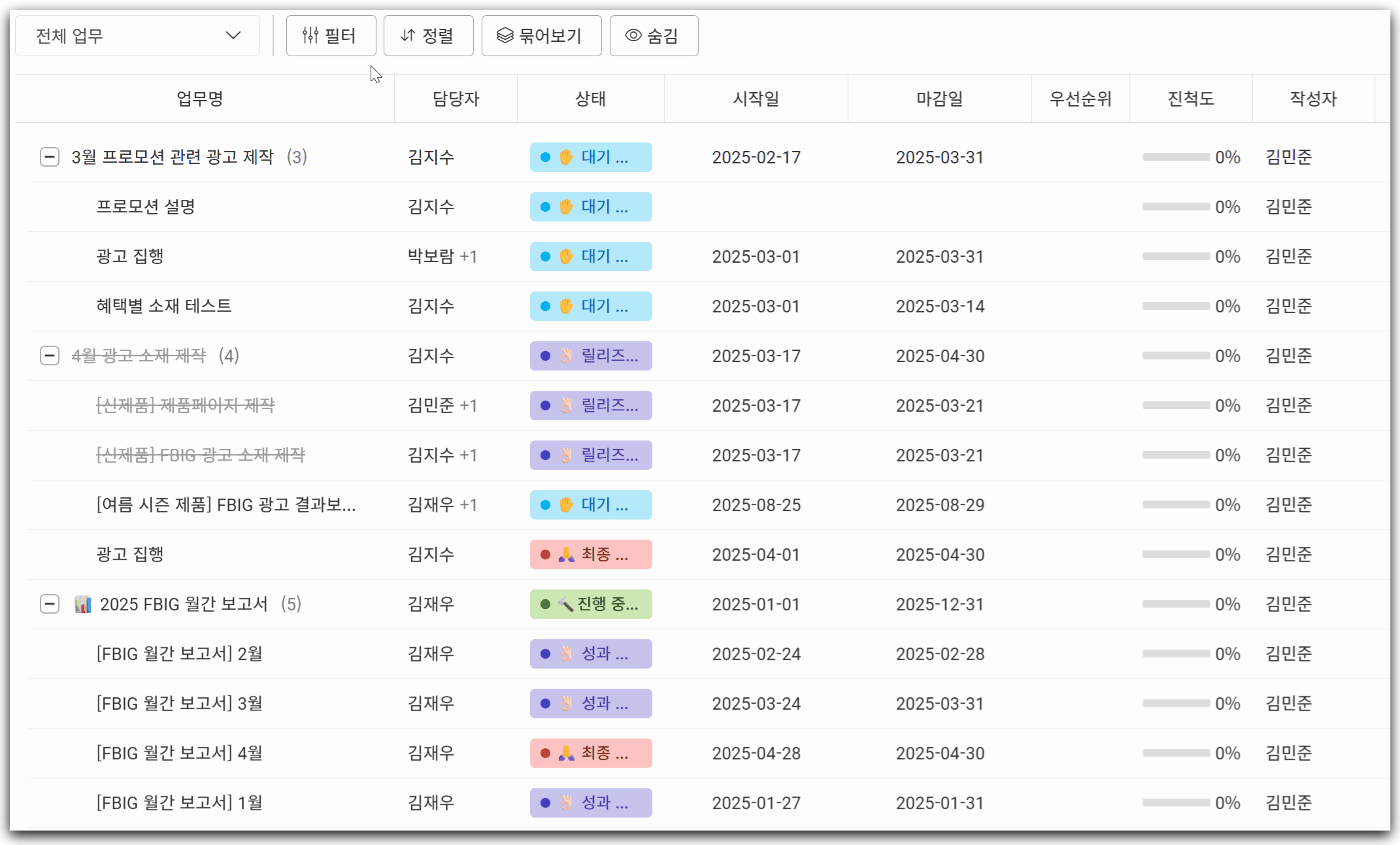Viewport: 1400px width, 845px height.
Task: Click hand icon in 박보람 광고 집행 status
Action: 566,256
